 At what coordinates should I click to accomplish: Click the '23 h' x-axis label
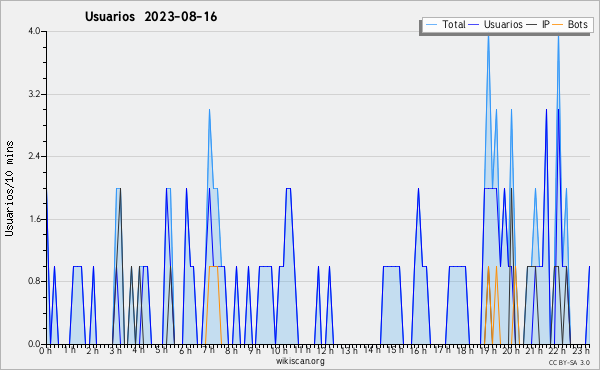click(581, 350)
